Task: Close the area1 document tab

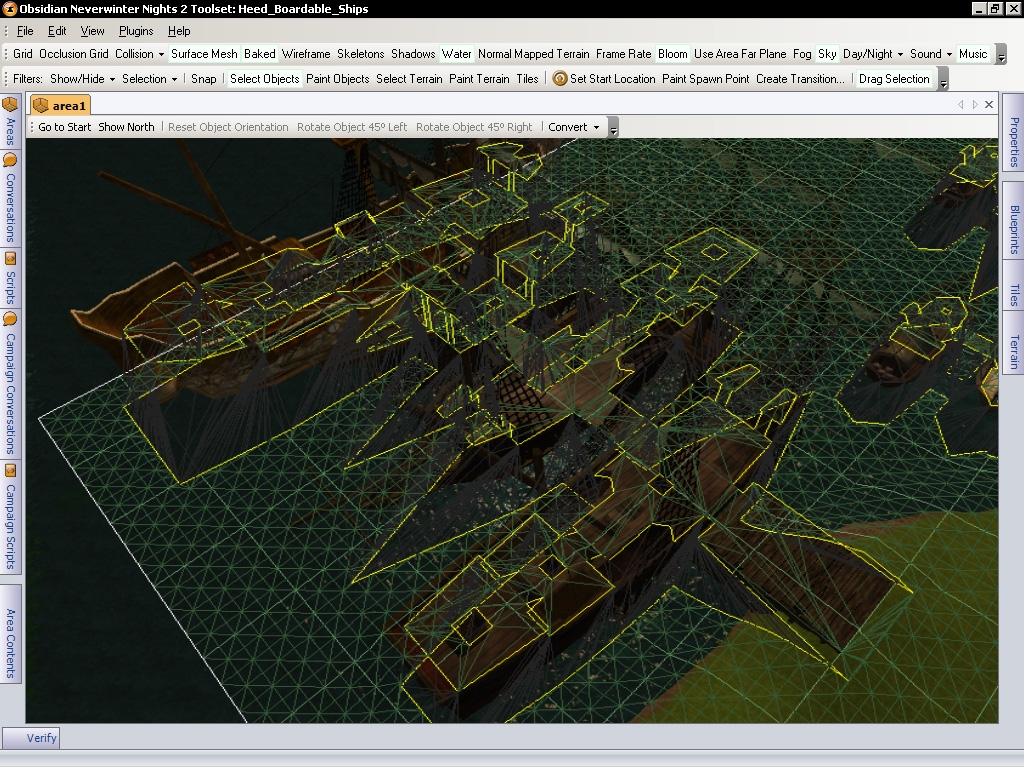Action: 989,104
